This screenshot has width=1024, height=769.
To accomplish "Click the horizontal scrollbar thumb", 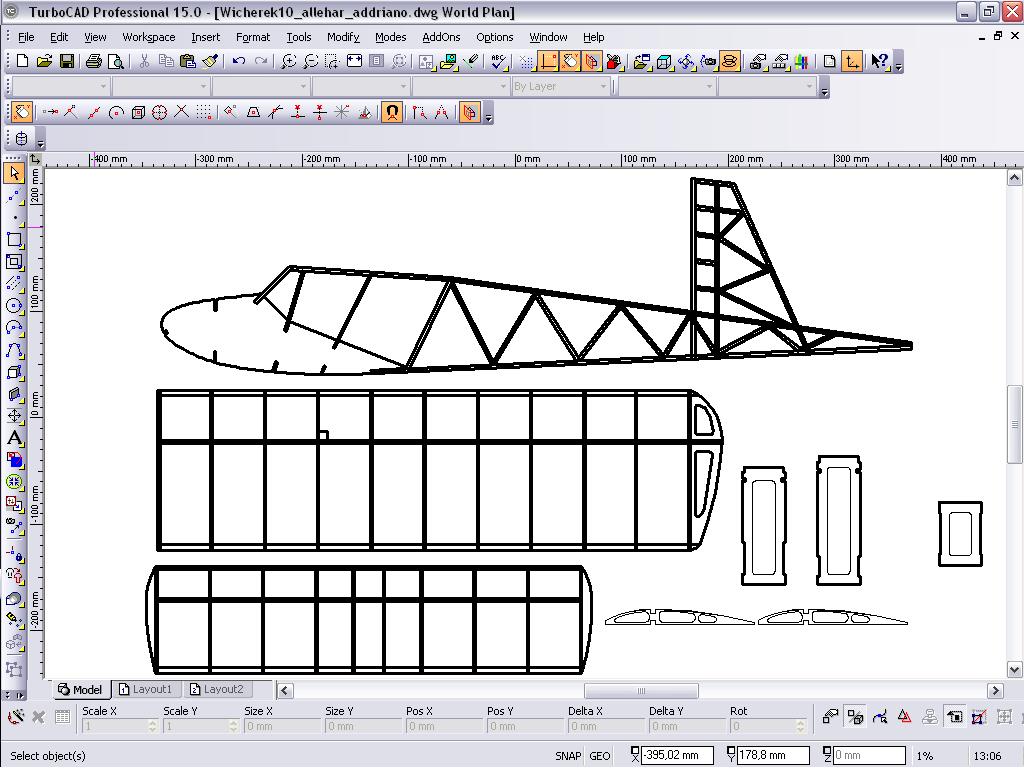I will click(x=641, y=690).
